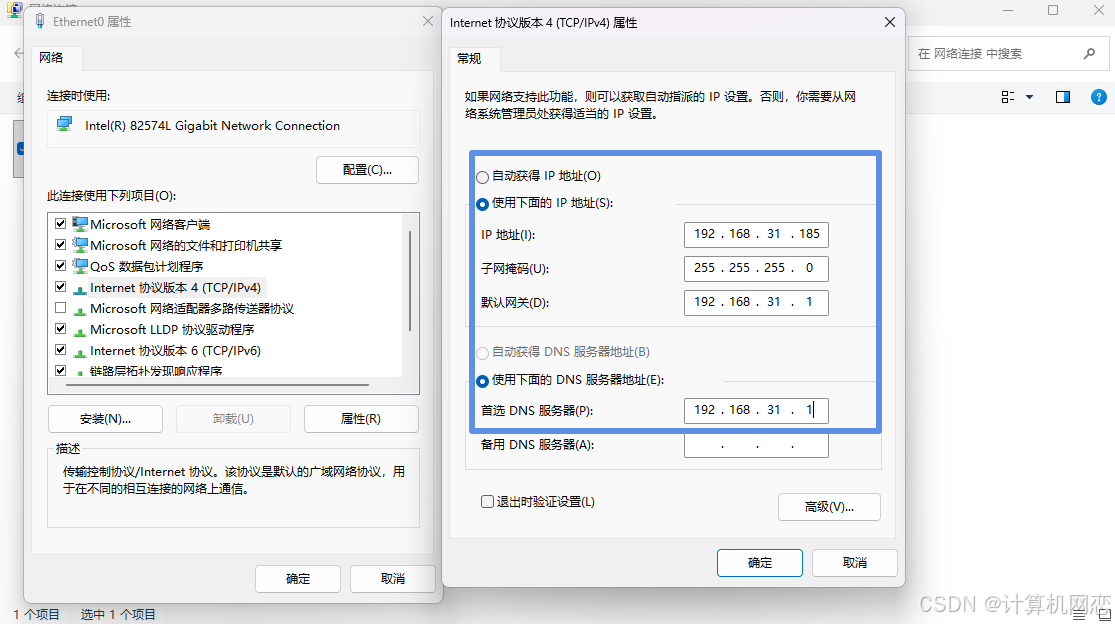Screen dimensions: 1115x624
Task: Click the 安装(N)... button
Action: (x=105, y=419)
